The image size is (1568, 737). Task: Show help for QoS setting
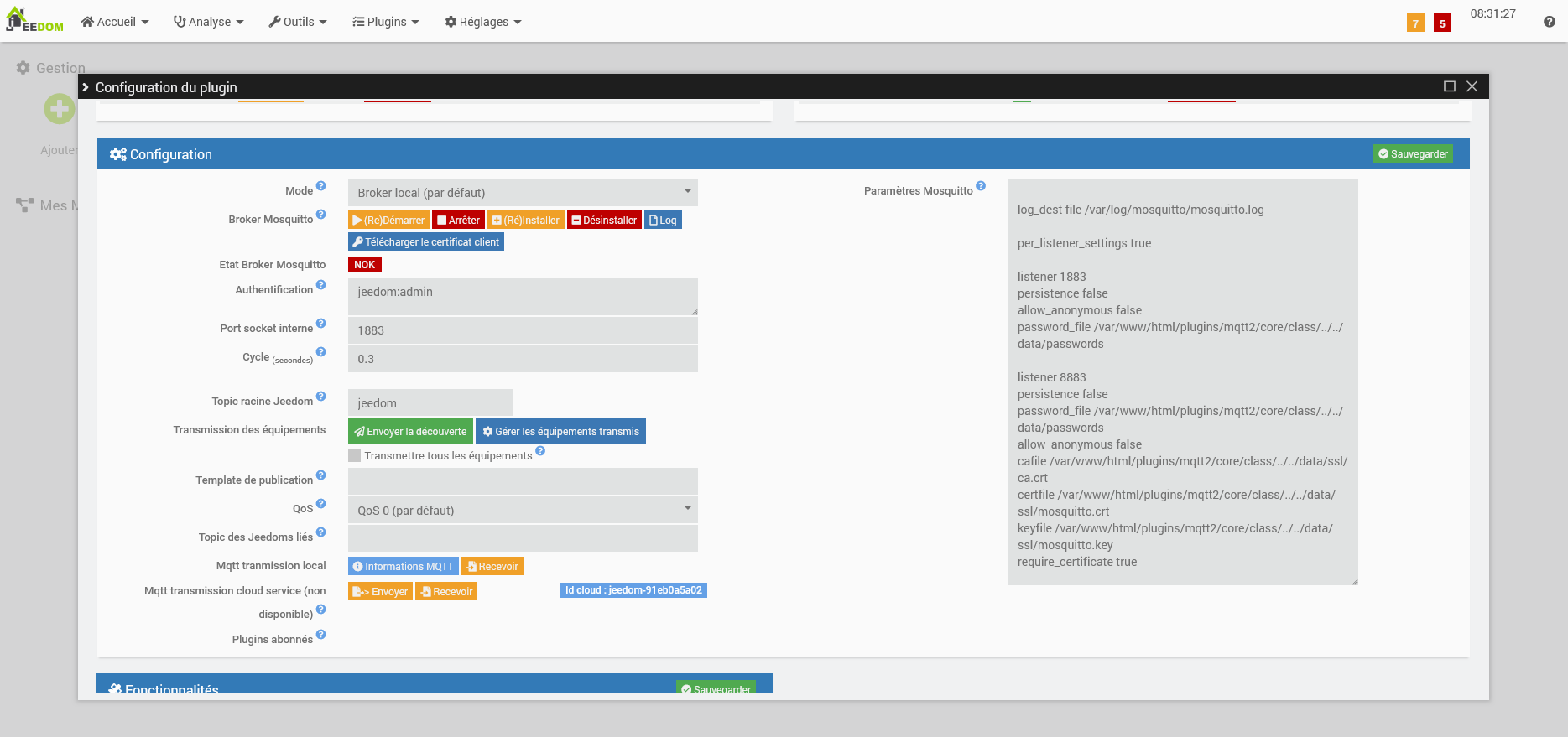pyautogui.click(x=320, y=504)
